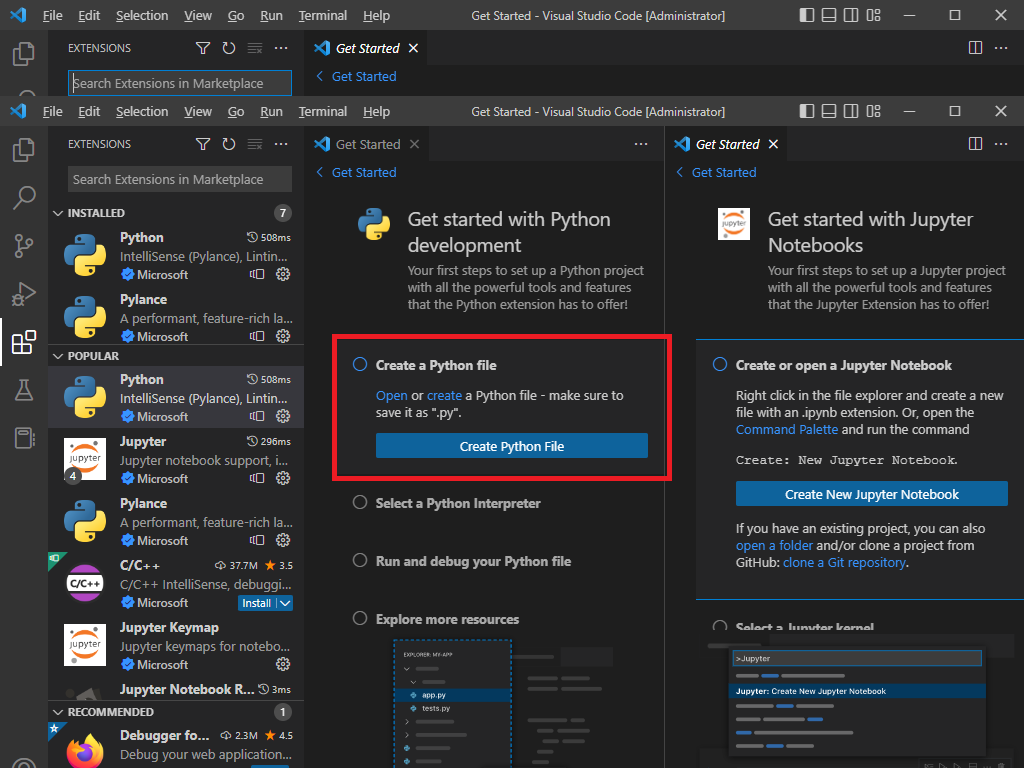Open View menu in back window
The image size is (1024, 768).
[x=198, y=16]
